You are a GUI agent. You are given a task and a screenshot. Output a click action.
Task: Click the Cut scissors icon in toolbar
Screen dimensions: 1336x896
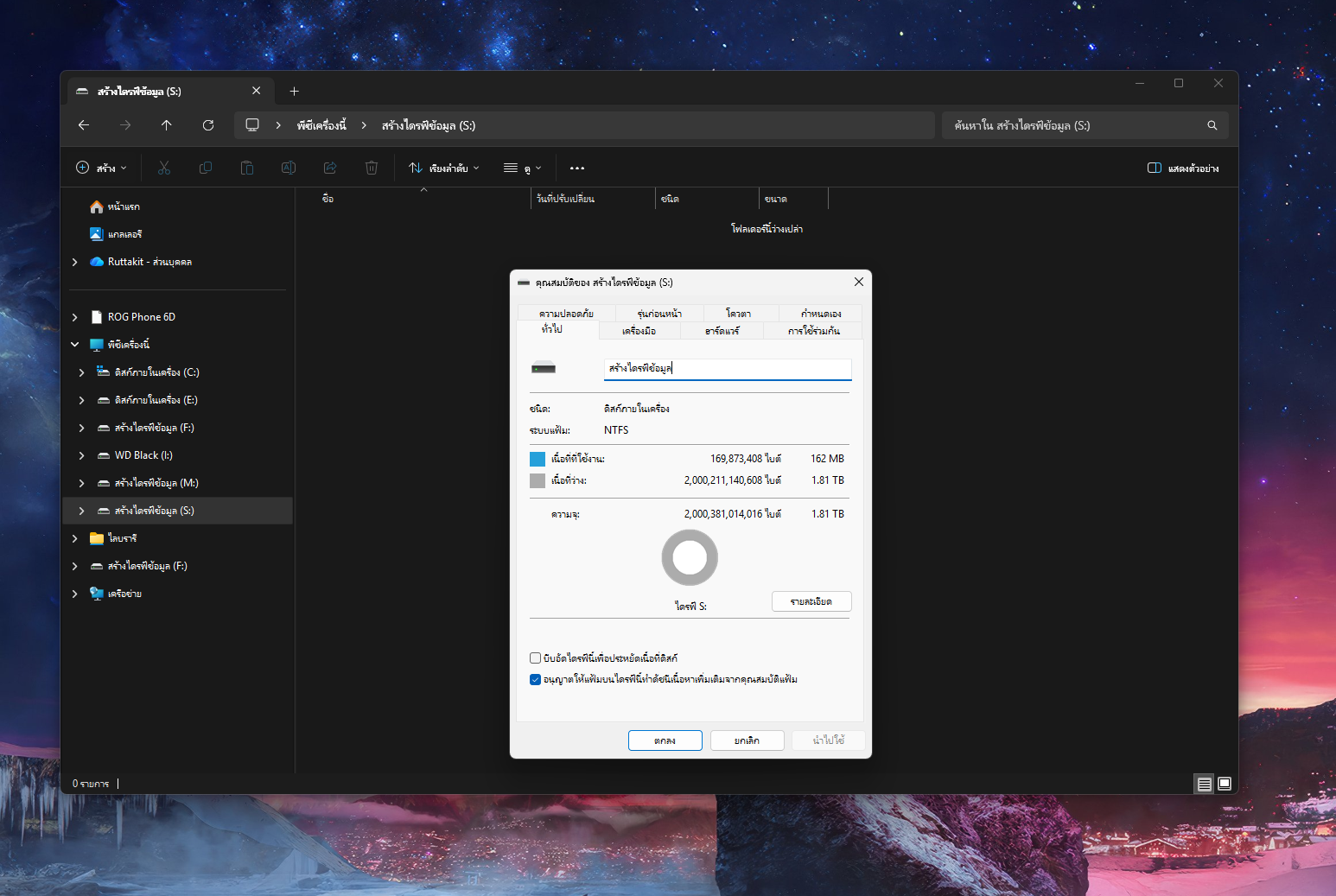164,168
